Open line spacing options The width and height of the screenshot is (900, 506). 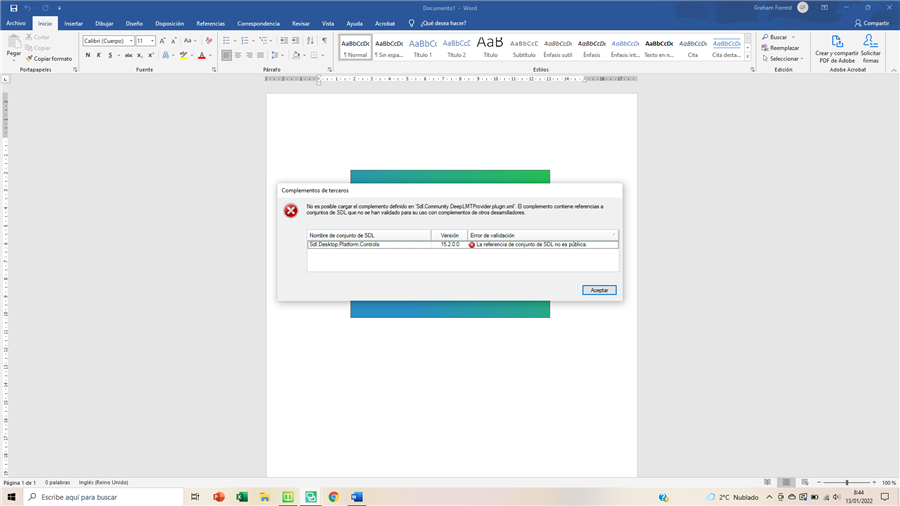click(x=277, y=56)
